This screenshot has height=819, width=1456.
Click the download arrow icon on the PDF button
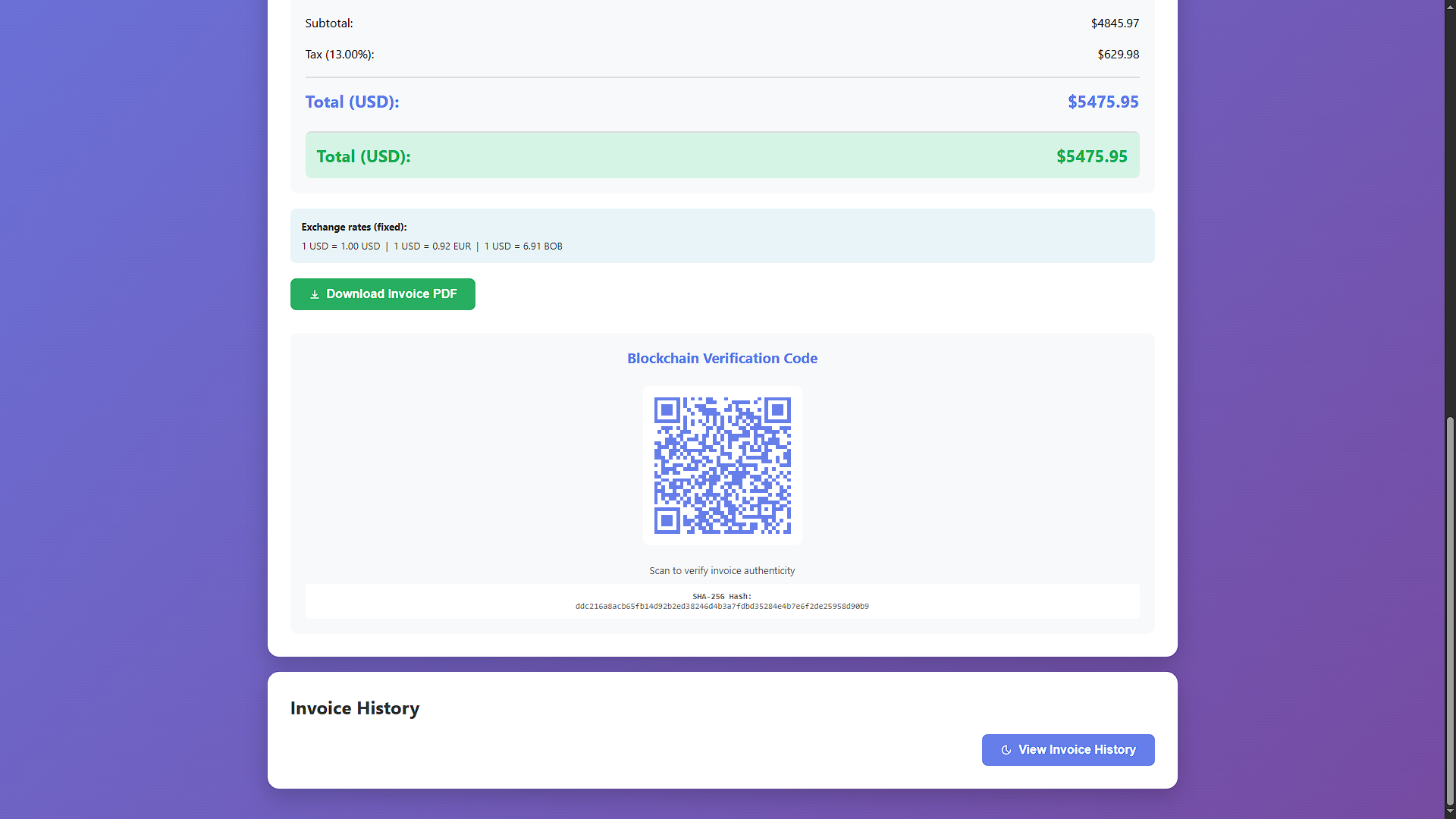pos(314,294)
